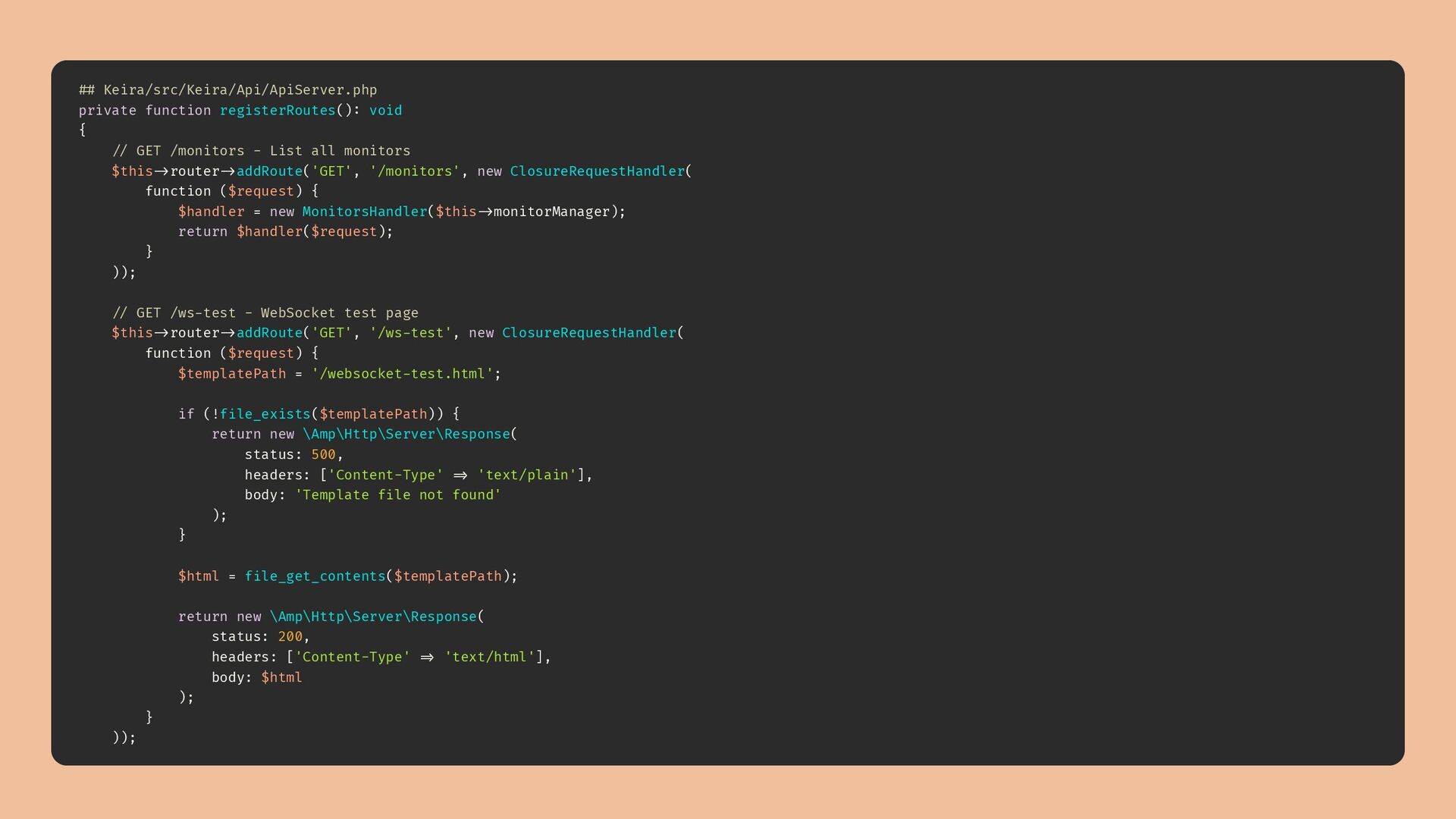The height and width of the screenshot is (819, 1456).
Task: Click the first ClosureRequestHandler class name
Action: point(597,171)
